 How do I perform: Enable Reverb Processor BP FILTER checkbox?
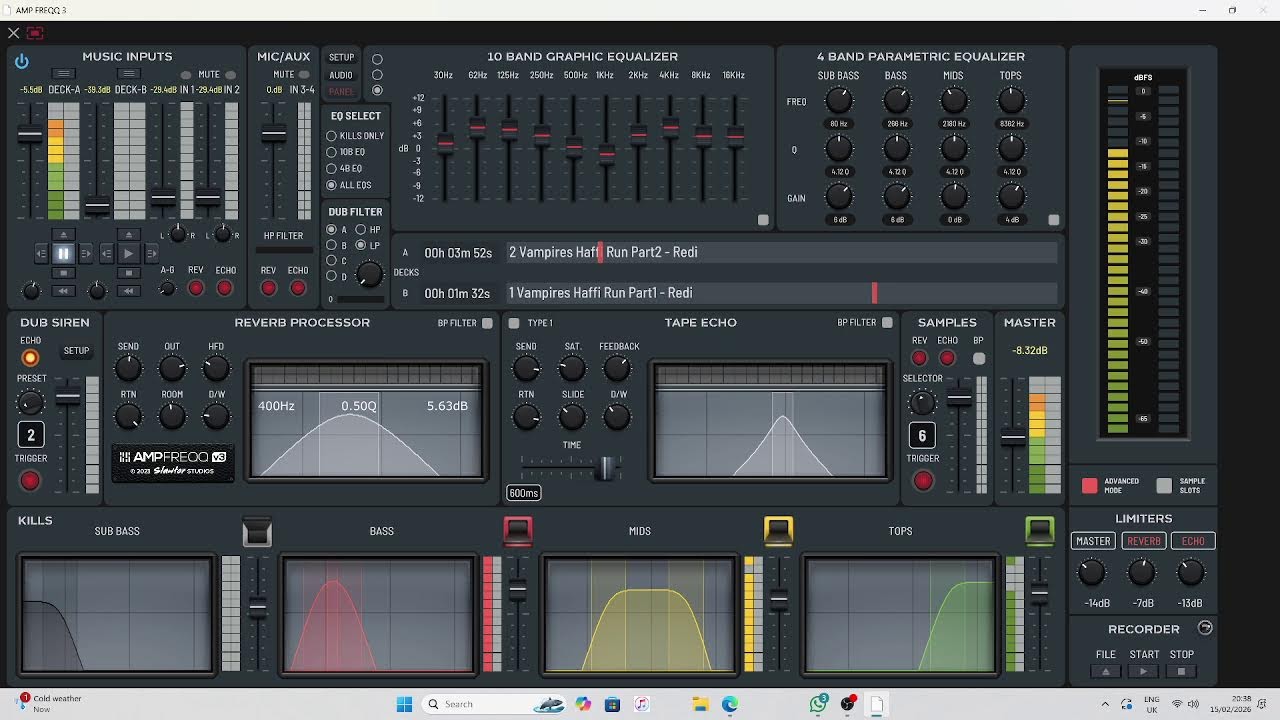point(487,323)
